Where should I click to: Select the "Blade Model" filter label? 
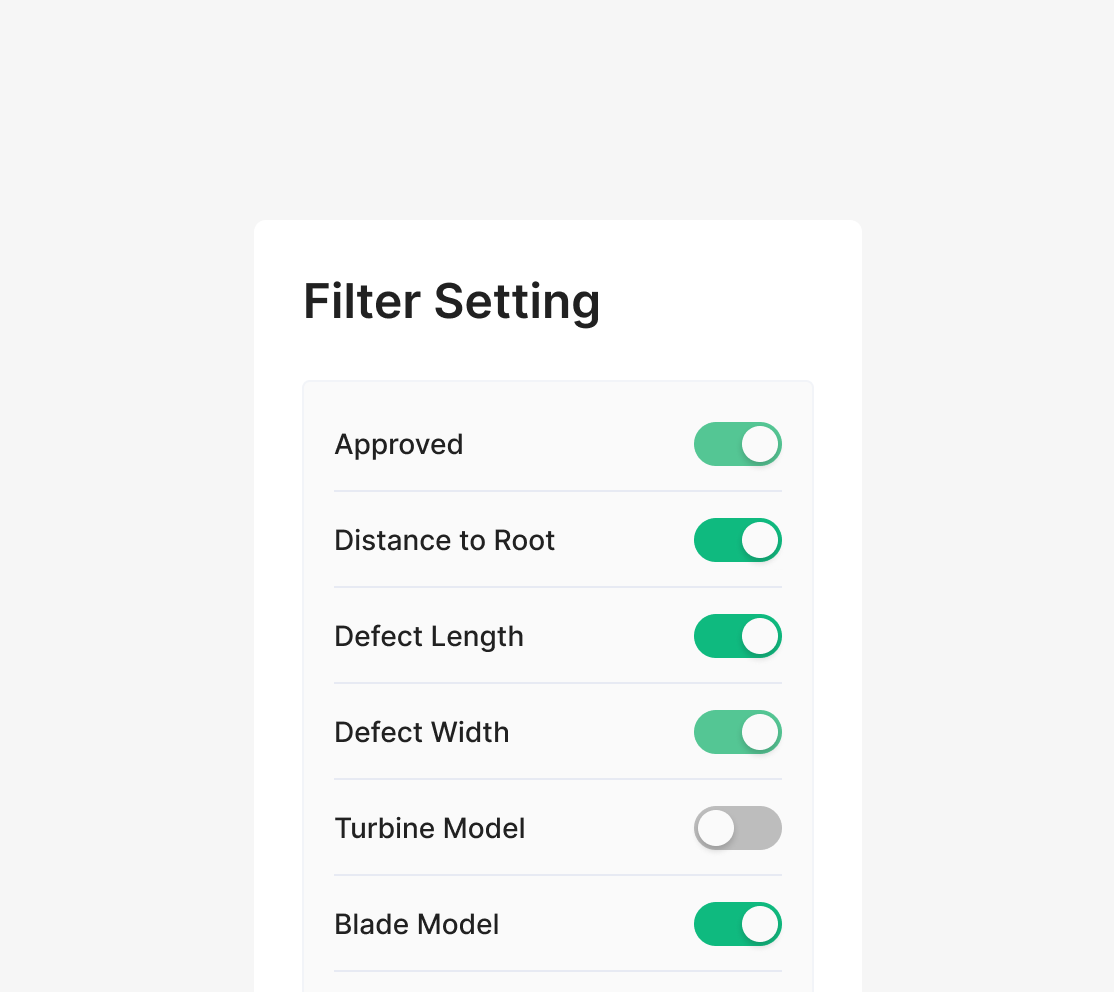pos(416,924)
